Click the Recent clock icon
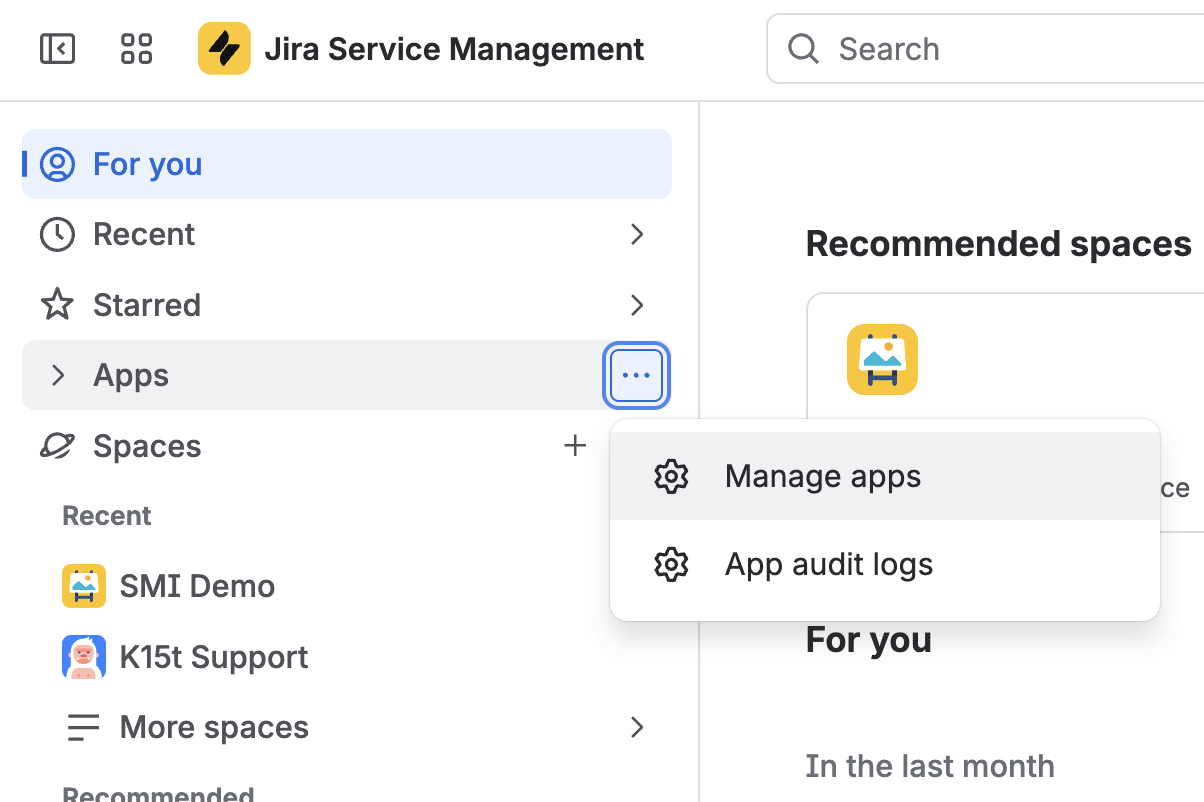The height and width of the screenshot is (802, 1204). [x=57, y=234]
